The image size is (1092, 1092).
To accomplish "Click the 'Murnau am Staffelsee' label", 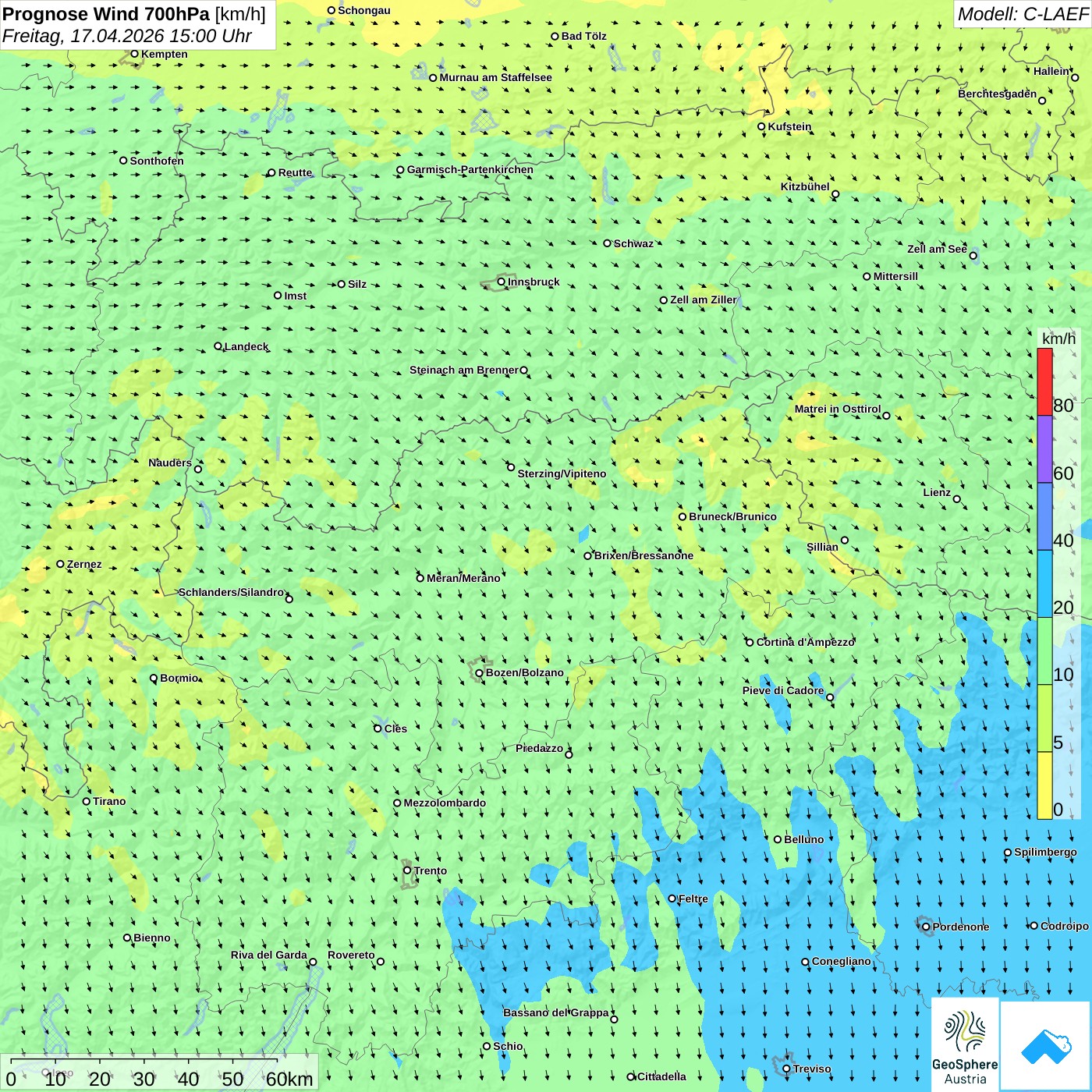I will (x=495, y=77).
